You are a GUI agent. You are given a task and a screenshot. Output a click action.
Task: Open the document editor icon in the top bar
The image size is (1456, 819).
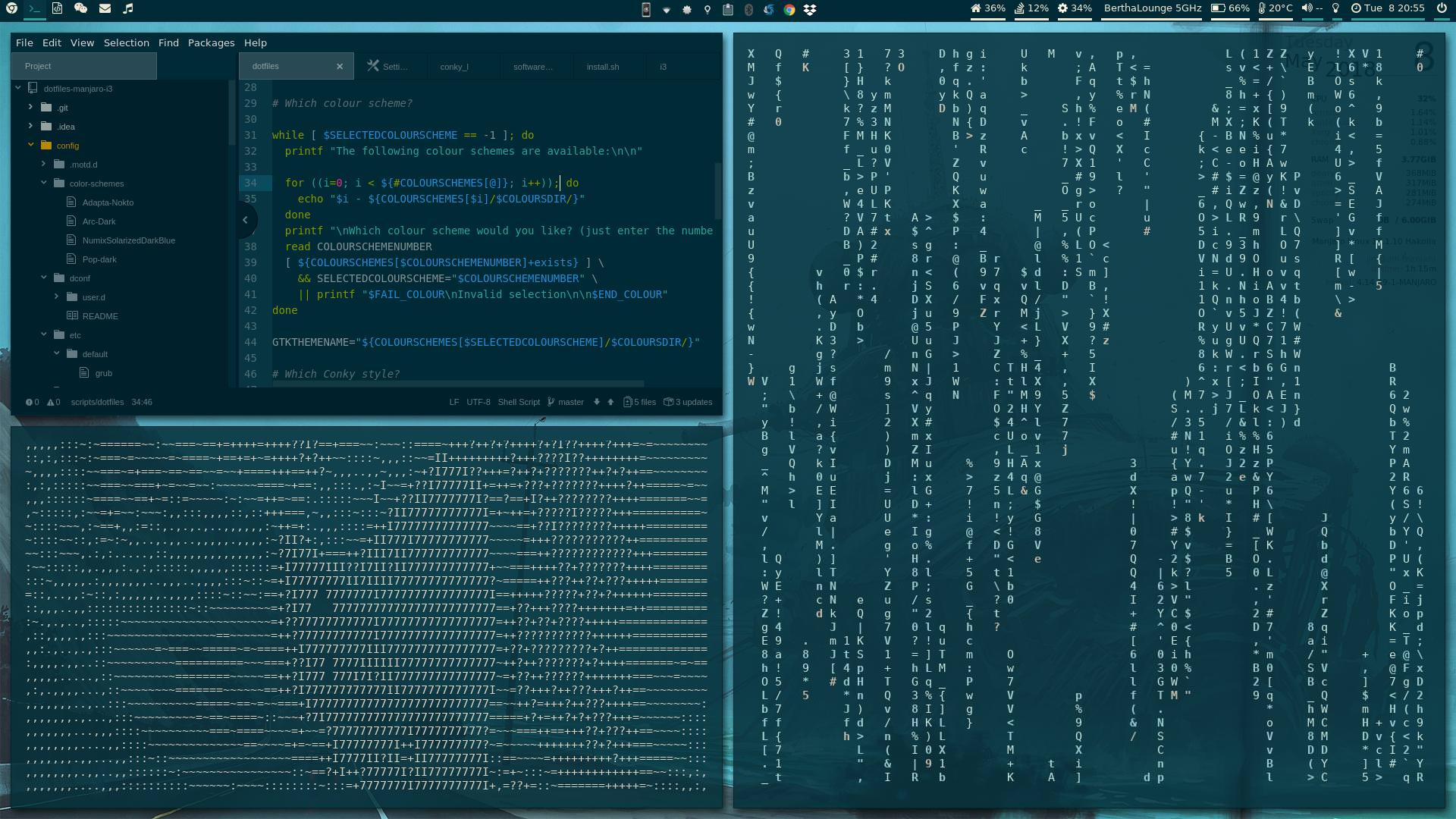[x=58, y=8]
